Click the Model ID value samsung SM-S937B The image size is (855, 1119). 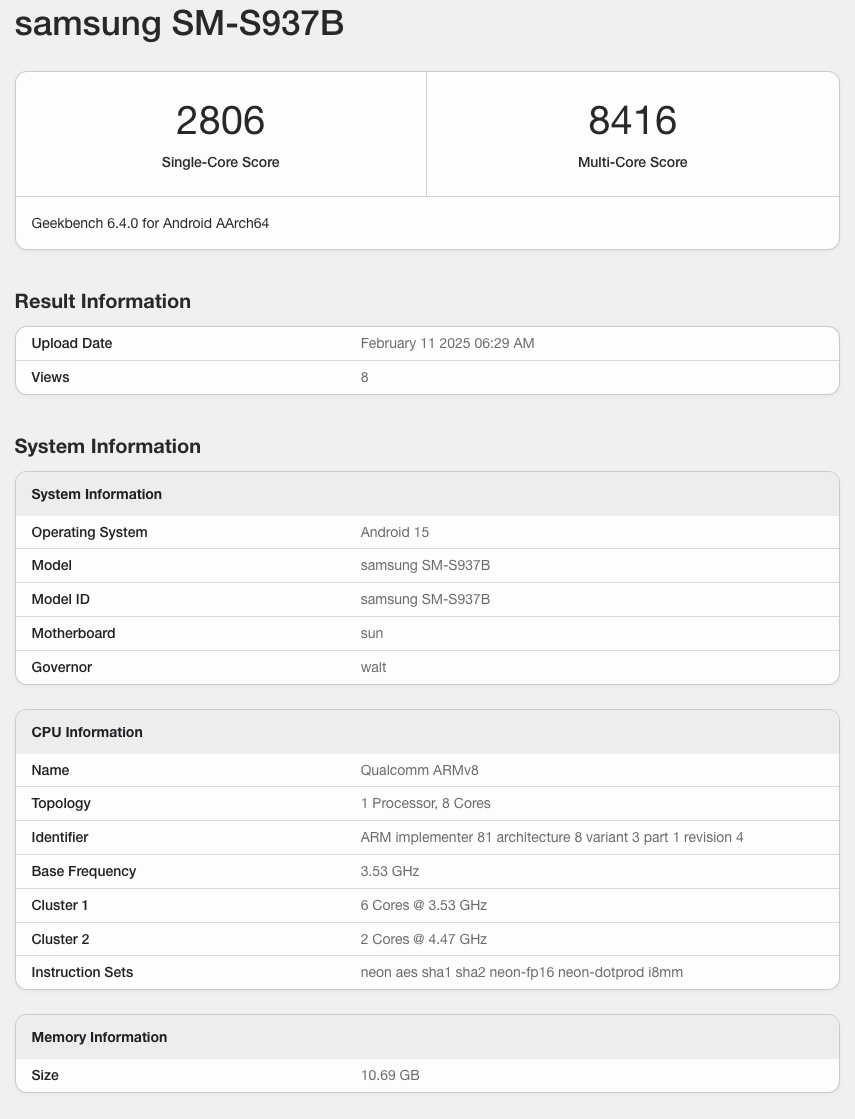(x=425, y=599)
